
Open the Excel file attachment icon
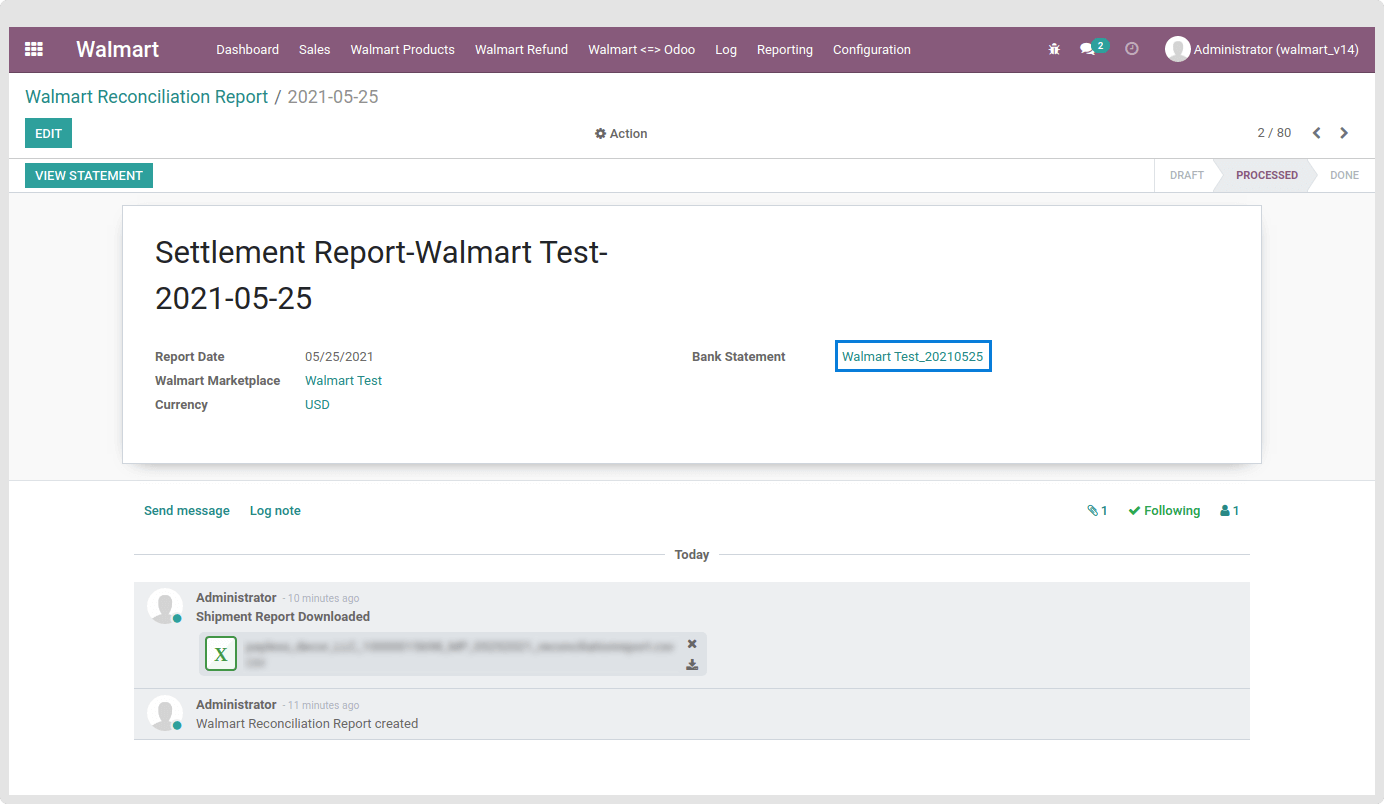point(221,654)
